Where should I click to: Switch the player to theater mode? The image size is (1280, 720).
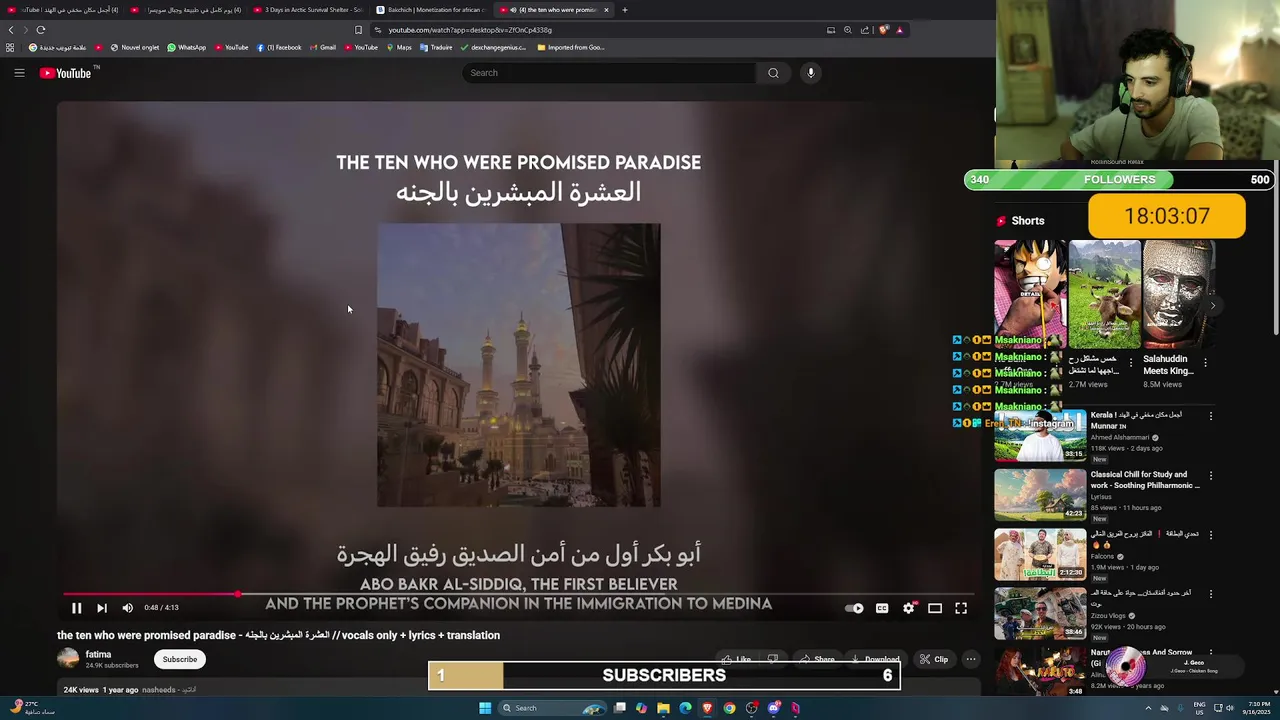935,608
